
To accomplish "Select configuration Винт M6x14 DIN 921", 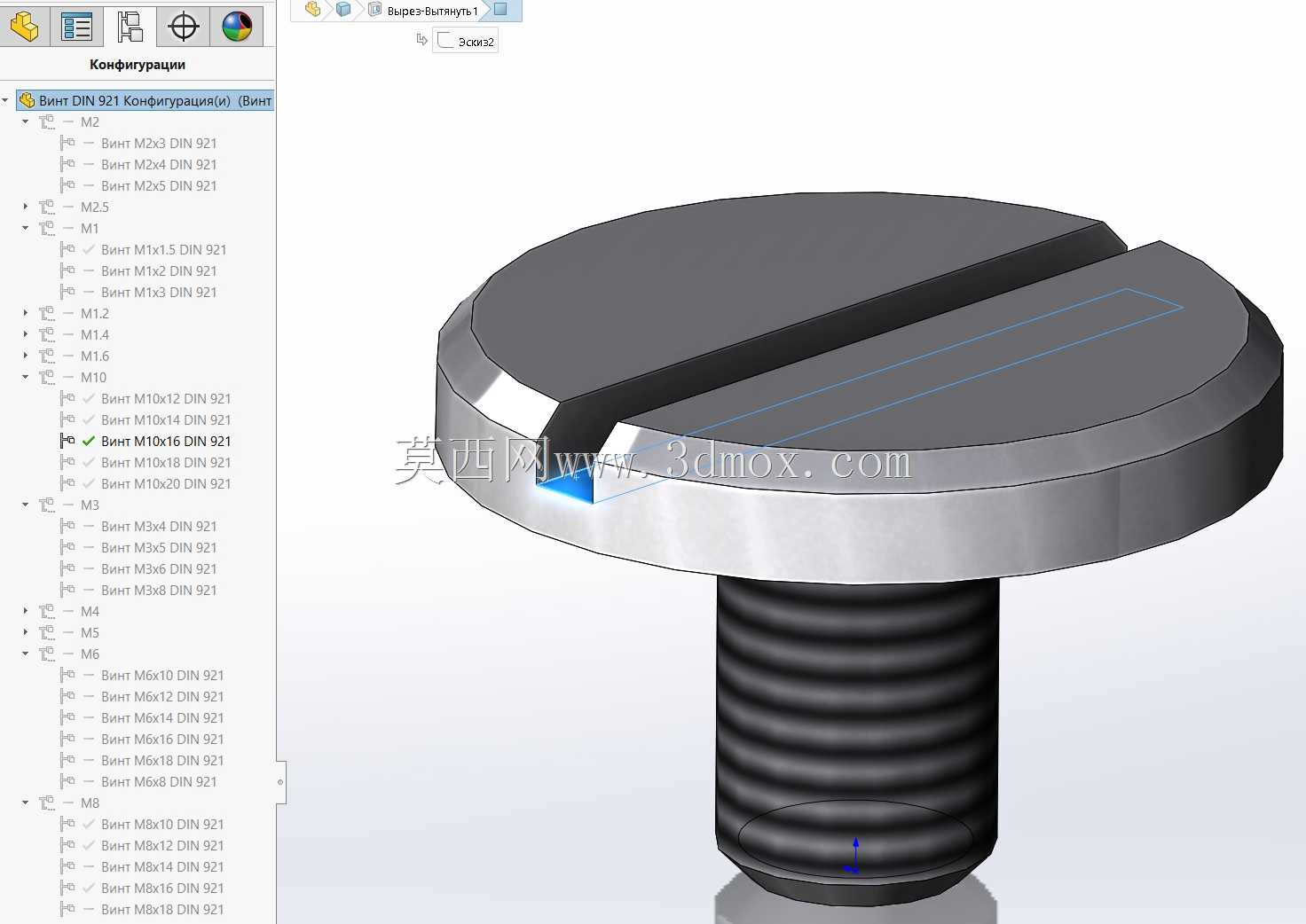I will point(162,717).
